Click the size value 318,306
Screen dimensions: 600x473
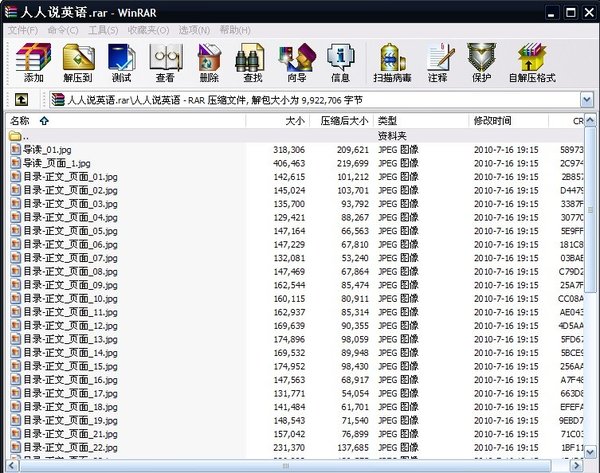coord(289,150)
